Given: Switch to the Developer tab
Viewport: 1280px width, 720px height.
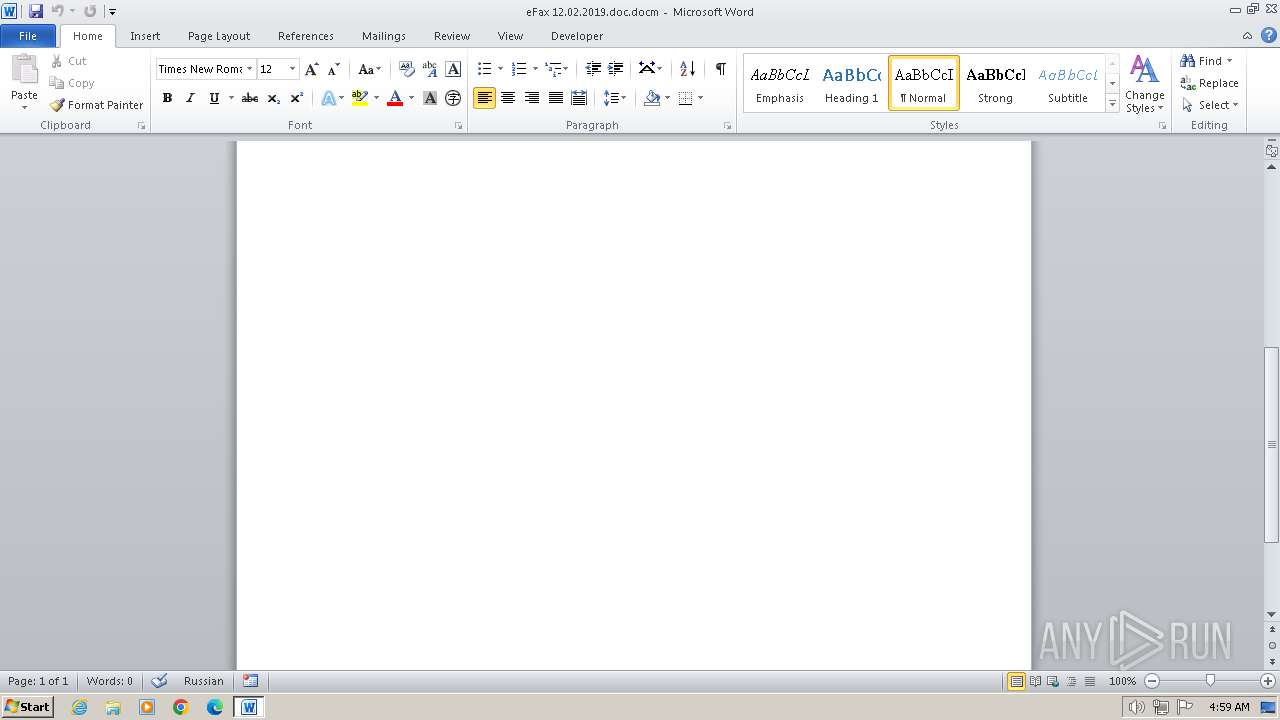Looking at the screenshot, I should click(x=577, y=36).
